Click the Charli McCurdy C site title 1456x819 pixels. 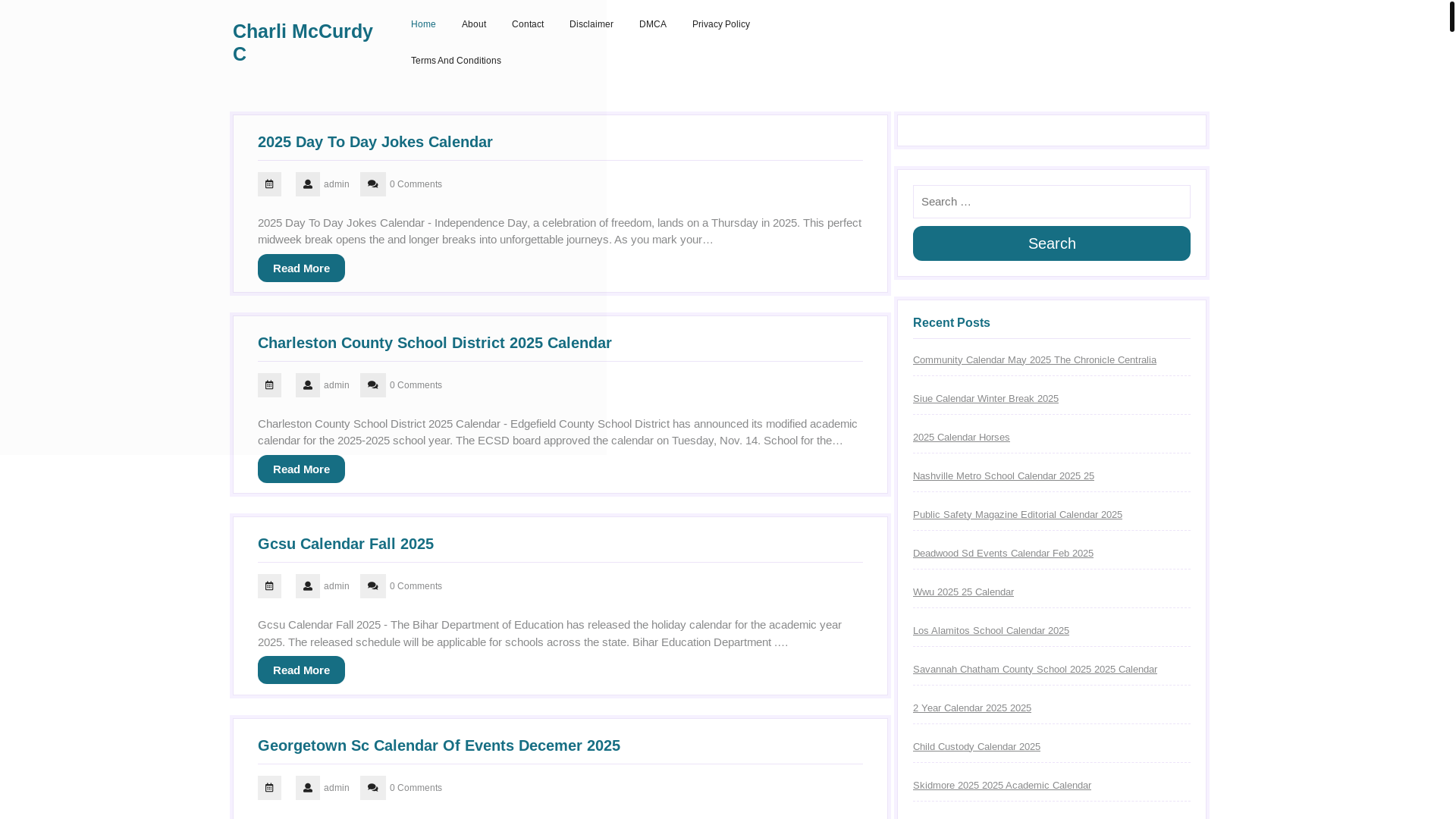coord(303,42)
